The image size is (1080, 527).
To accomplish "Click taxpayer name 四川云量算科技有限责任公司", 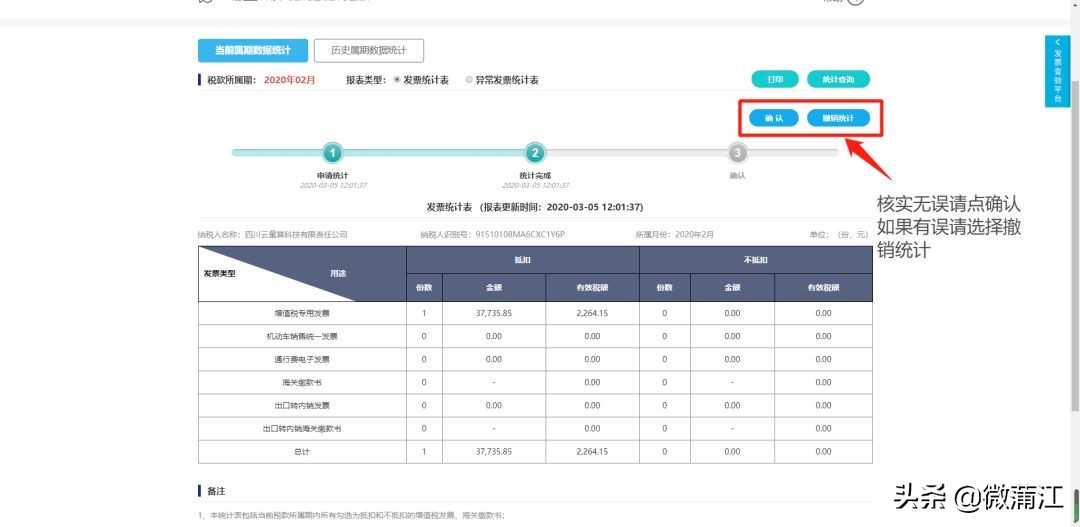I will 296,234.
